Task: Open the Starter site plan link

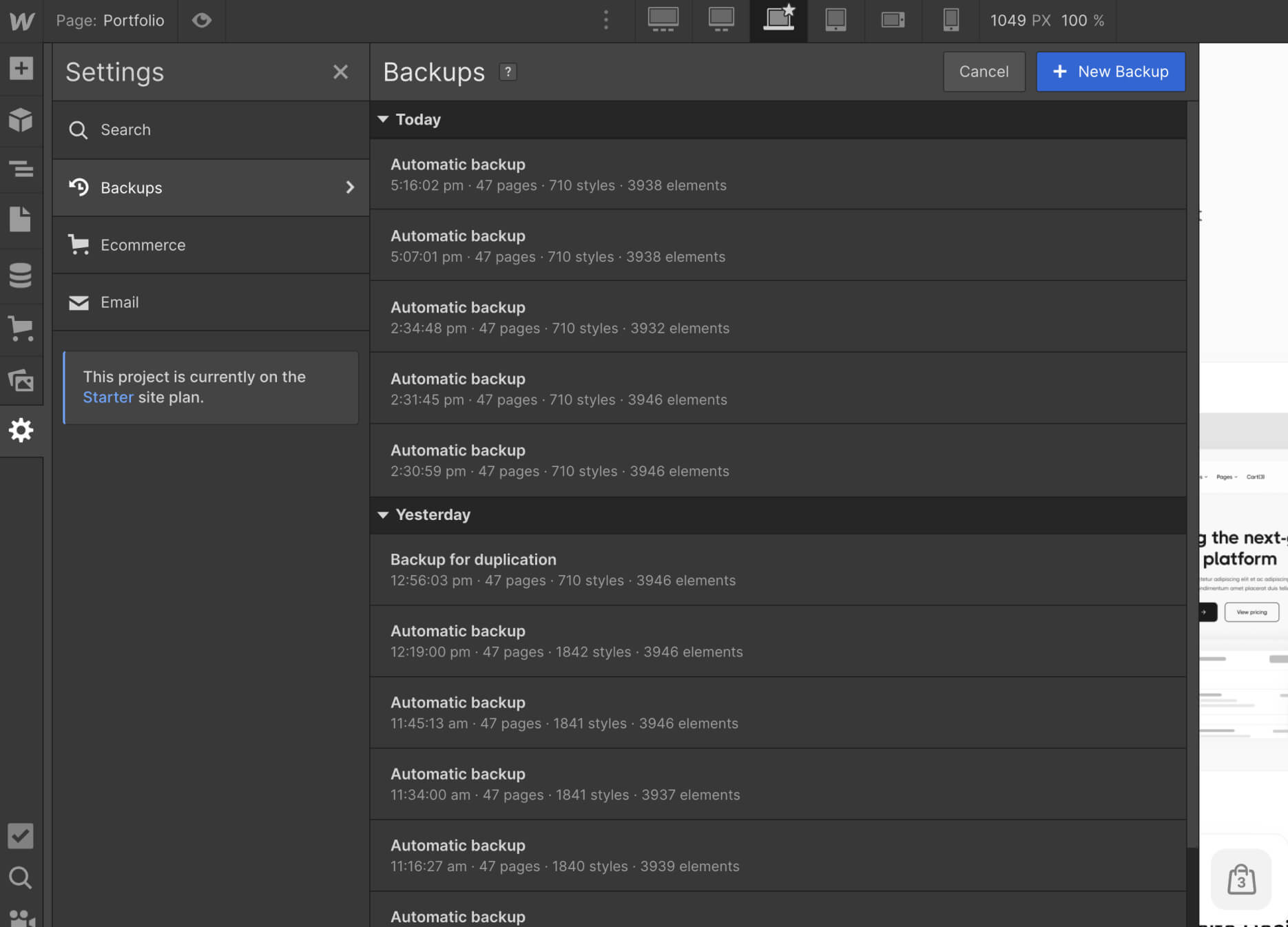Action: pos(108,397)
